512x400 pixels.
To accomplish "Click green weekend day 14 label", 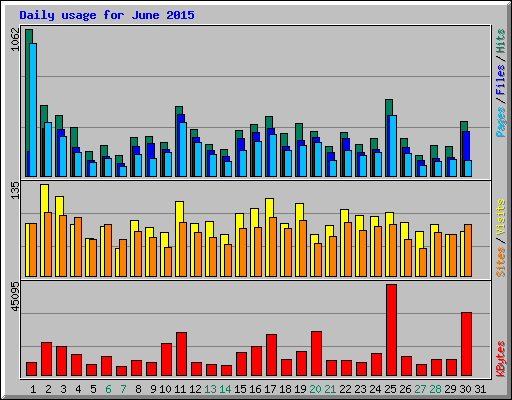I will click(225, 389).
